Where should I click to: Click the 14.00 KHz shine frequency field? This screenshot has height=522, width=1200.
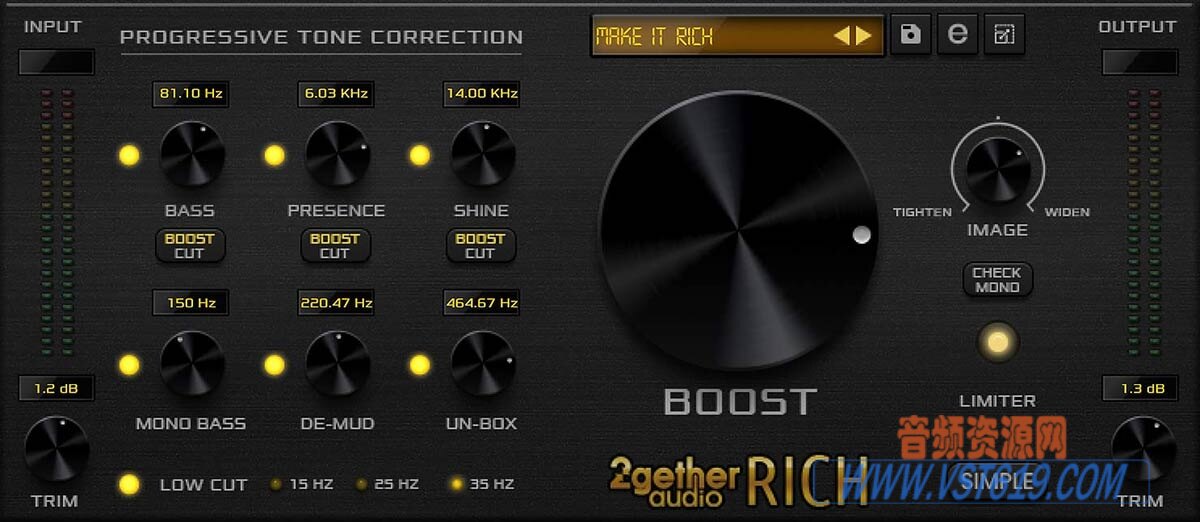coord(481,94)
